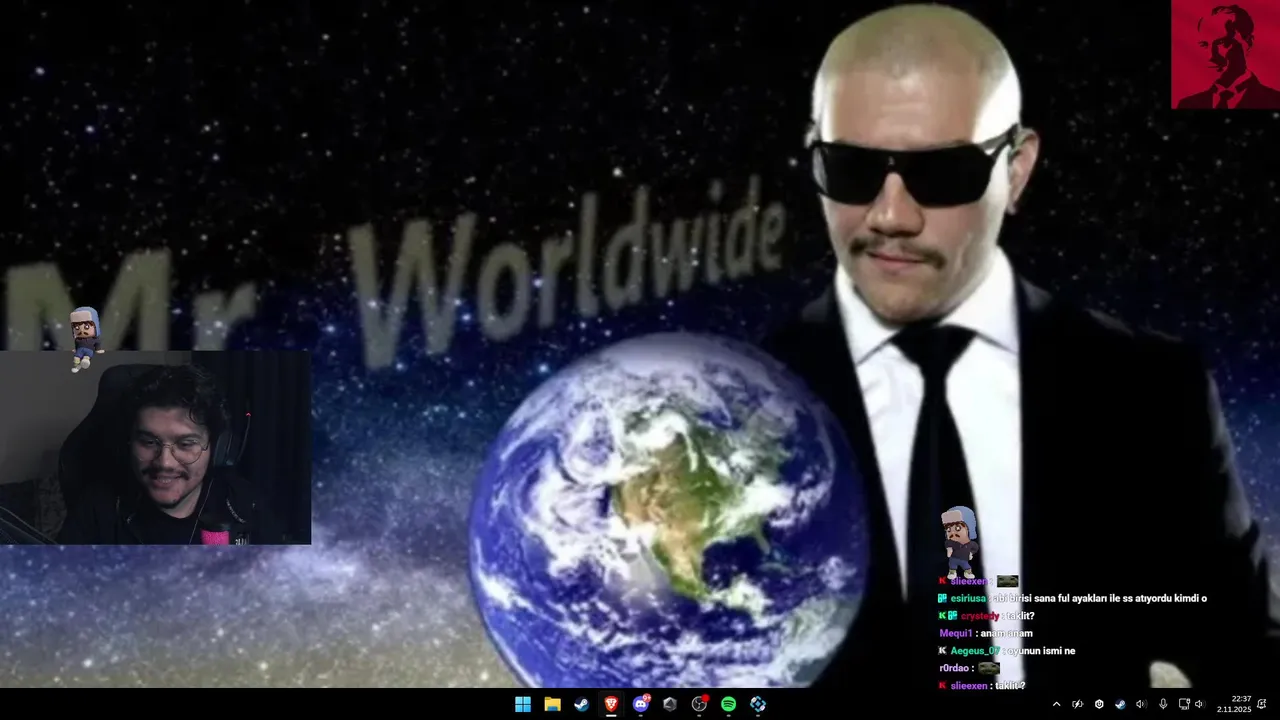Open Discord from the taskbar
1280x720 pixels.
point(641,704)
